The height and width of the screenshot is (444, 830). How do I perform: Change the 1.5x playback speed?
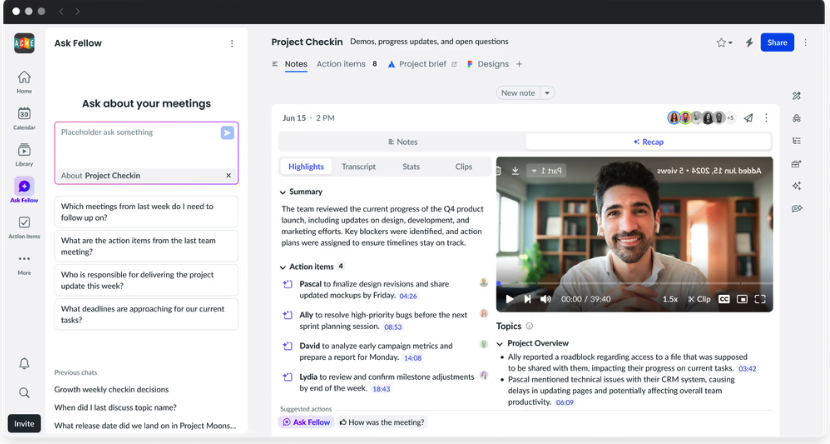tap(670, 299)
